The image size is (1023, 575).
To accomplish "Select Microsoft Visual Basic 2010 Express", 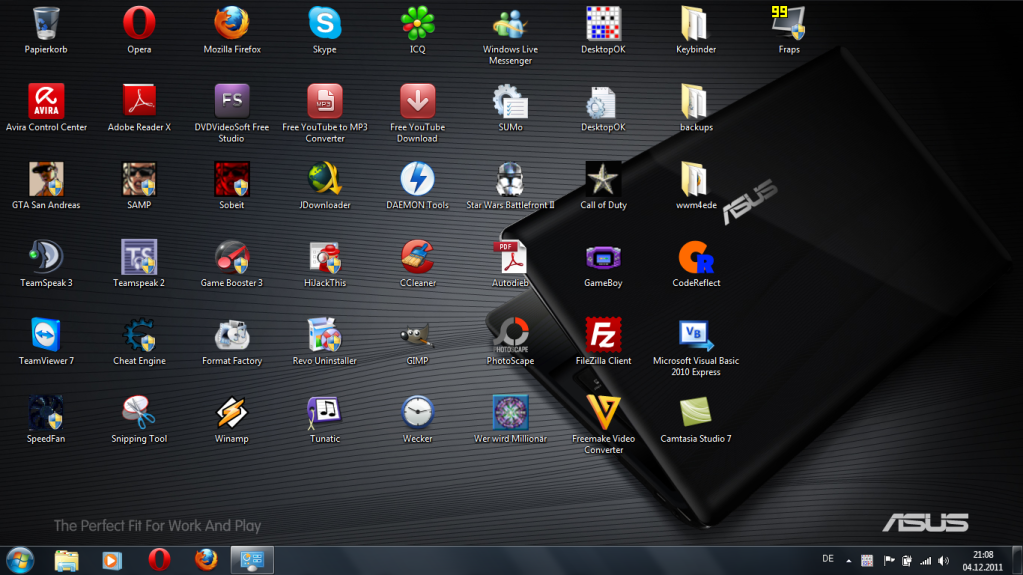I will click(696, 347).
